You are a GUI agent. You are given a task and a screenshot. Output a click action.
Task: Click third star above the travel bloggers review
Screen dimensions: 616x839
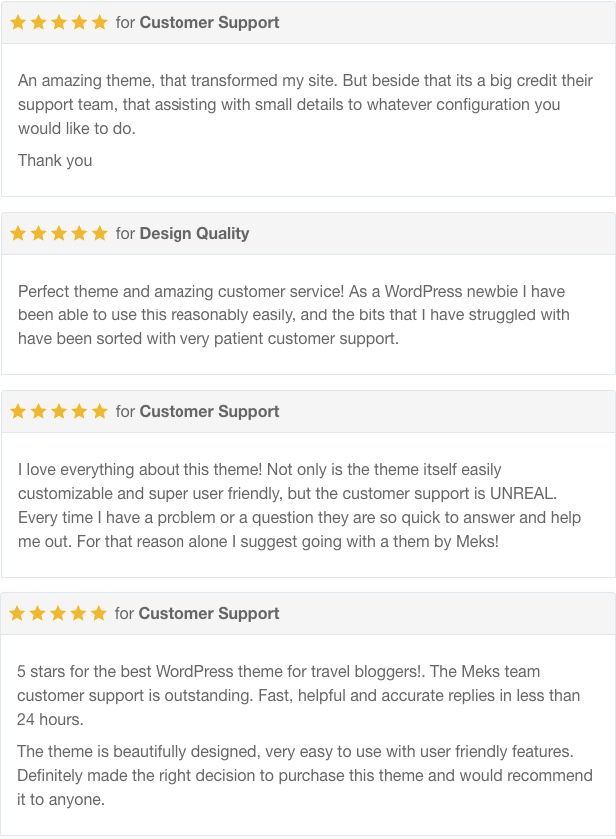click(58, 613)
